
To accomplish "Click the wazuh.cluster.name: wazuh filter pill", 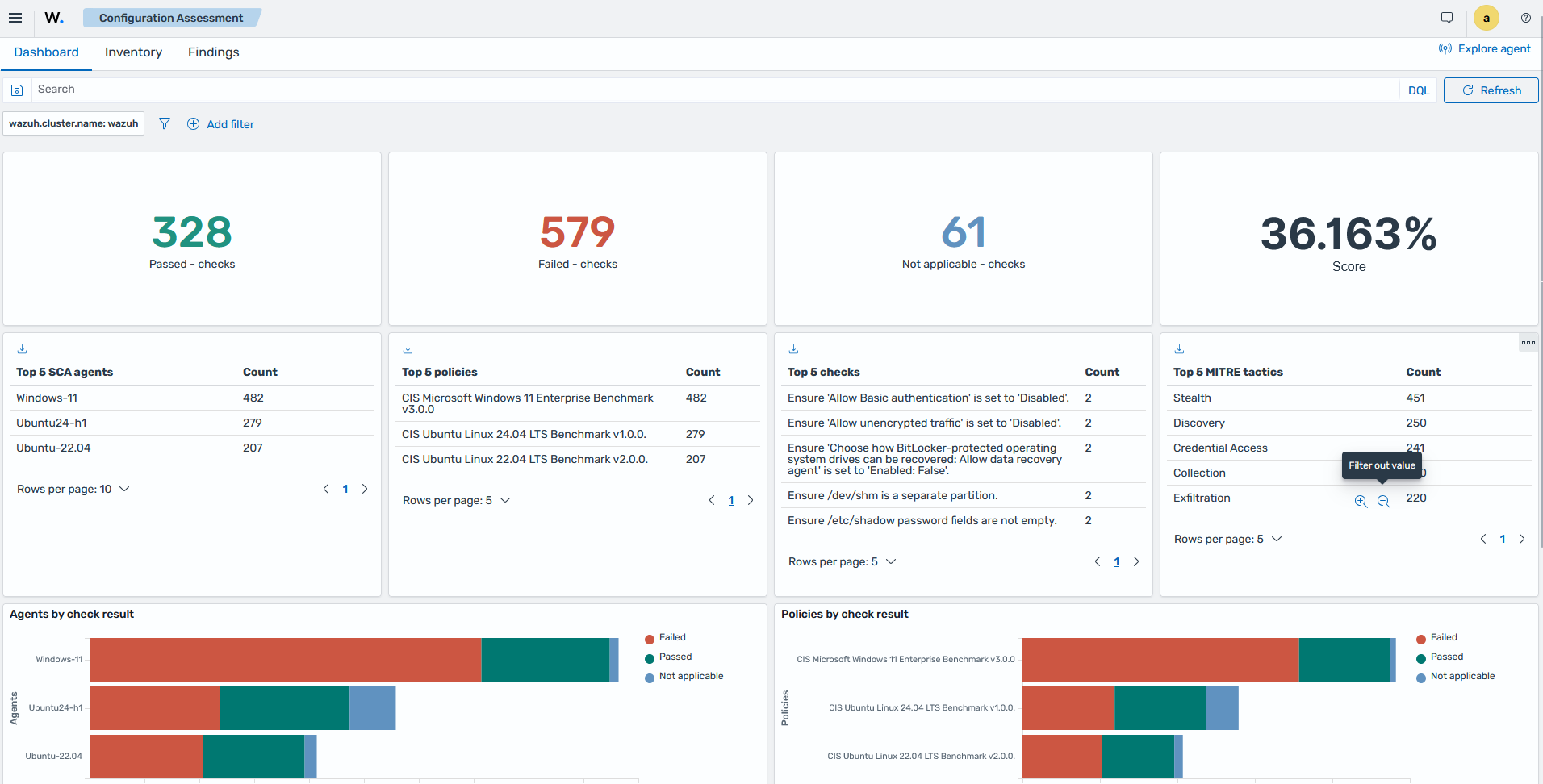I will (x=73, y=123).
